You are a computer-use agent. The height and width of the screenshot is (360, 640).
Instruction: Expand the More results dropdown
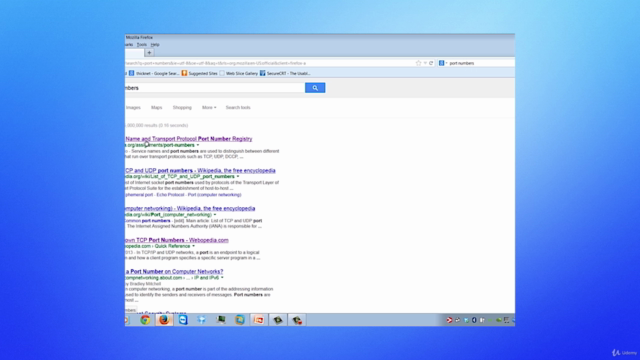tap(209, 107)
